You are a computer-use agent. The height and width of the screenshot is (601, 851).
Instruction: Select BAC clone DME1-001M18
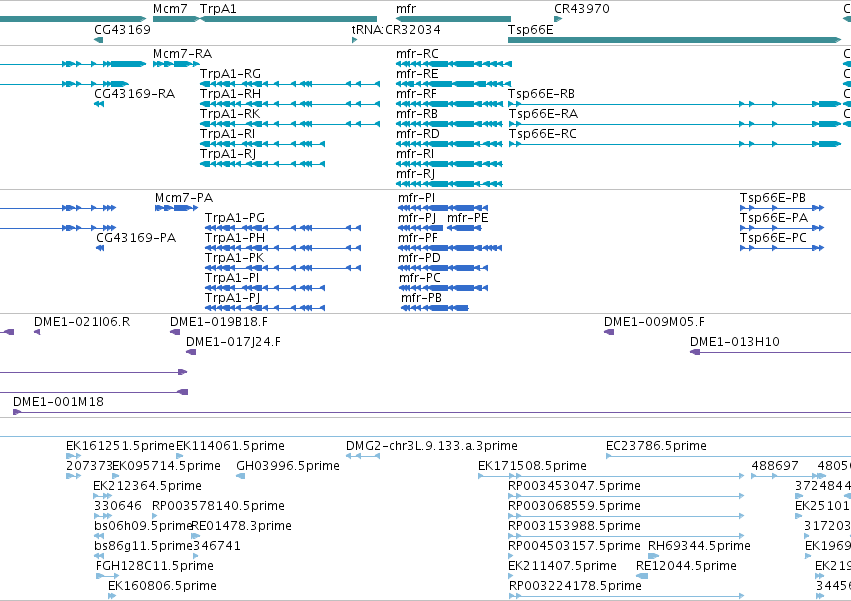(x=432, y=412)
